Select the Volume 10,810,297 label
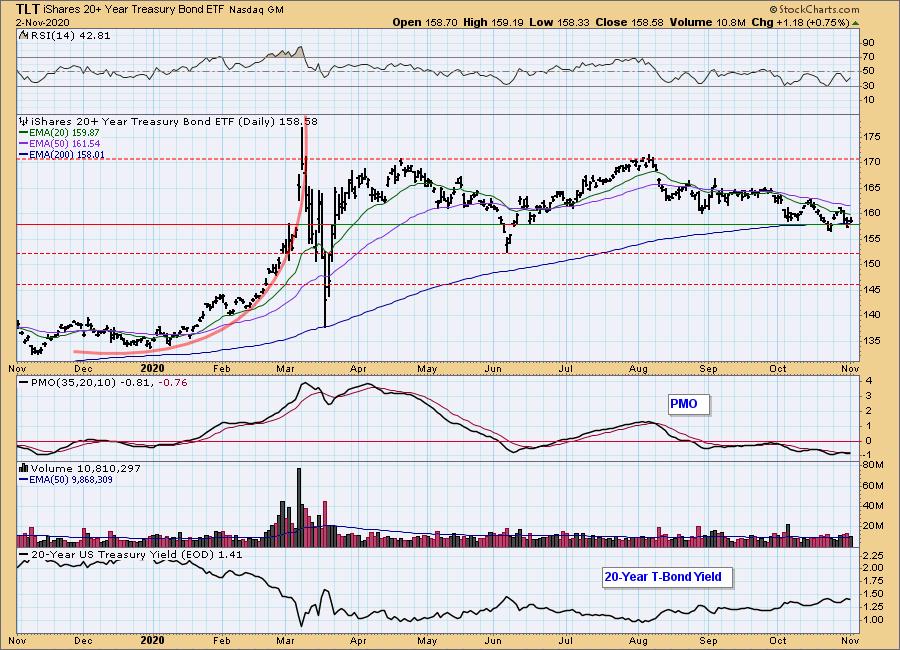The image size is (900, 650). 86,469
